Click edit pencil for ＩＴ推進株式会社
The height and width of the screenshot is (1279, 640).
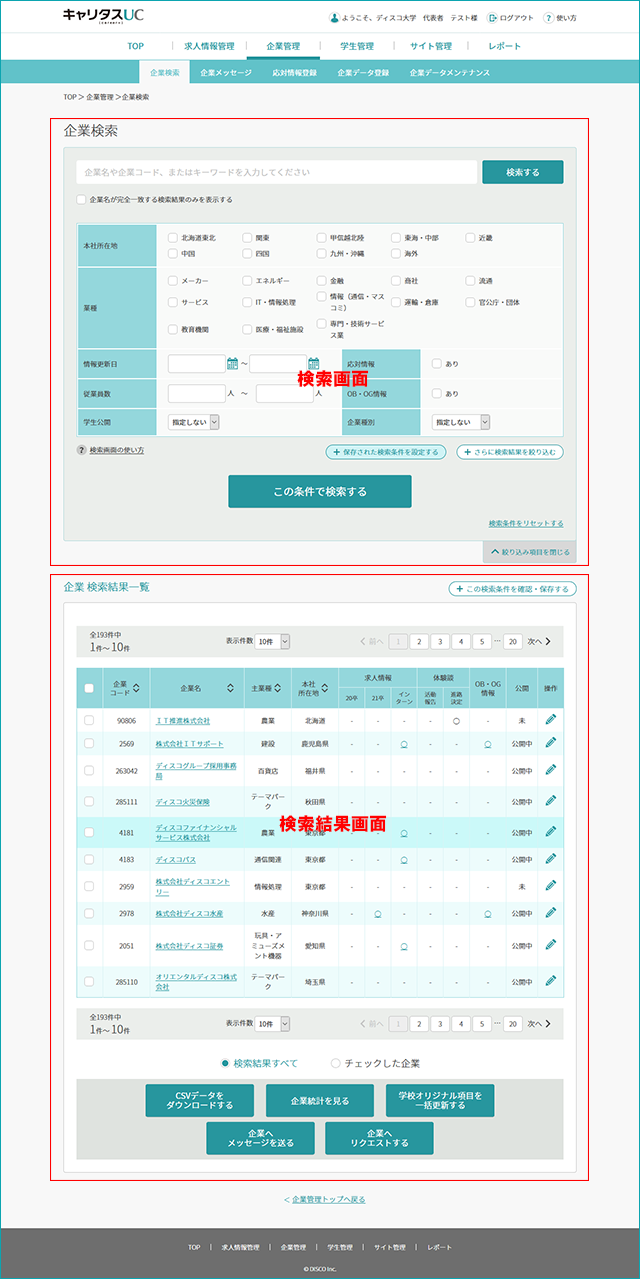click(x=550, y=720)
